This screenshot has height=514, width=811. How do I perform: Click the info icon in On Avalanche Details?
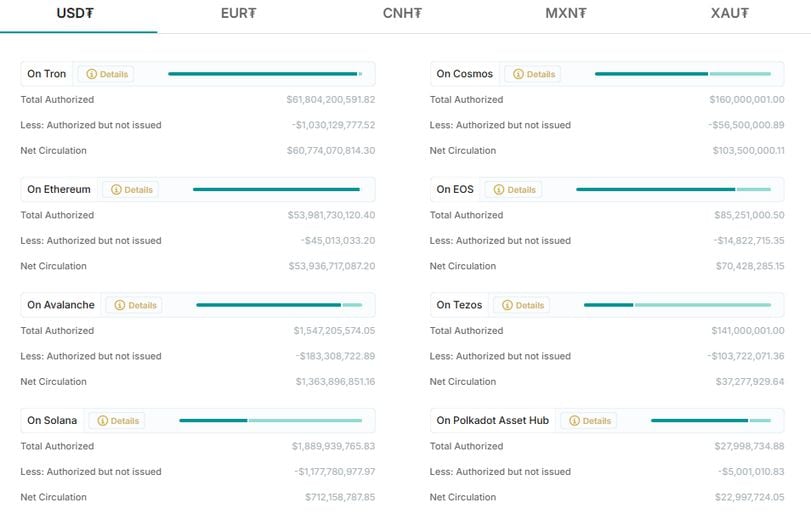pos(119,305)
